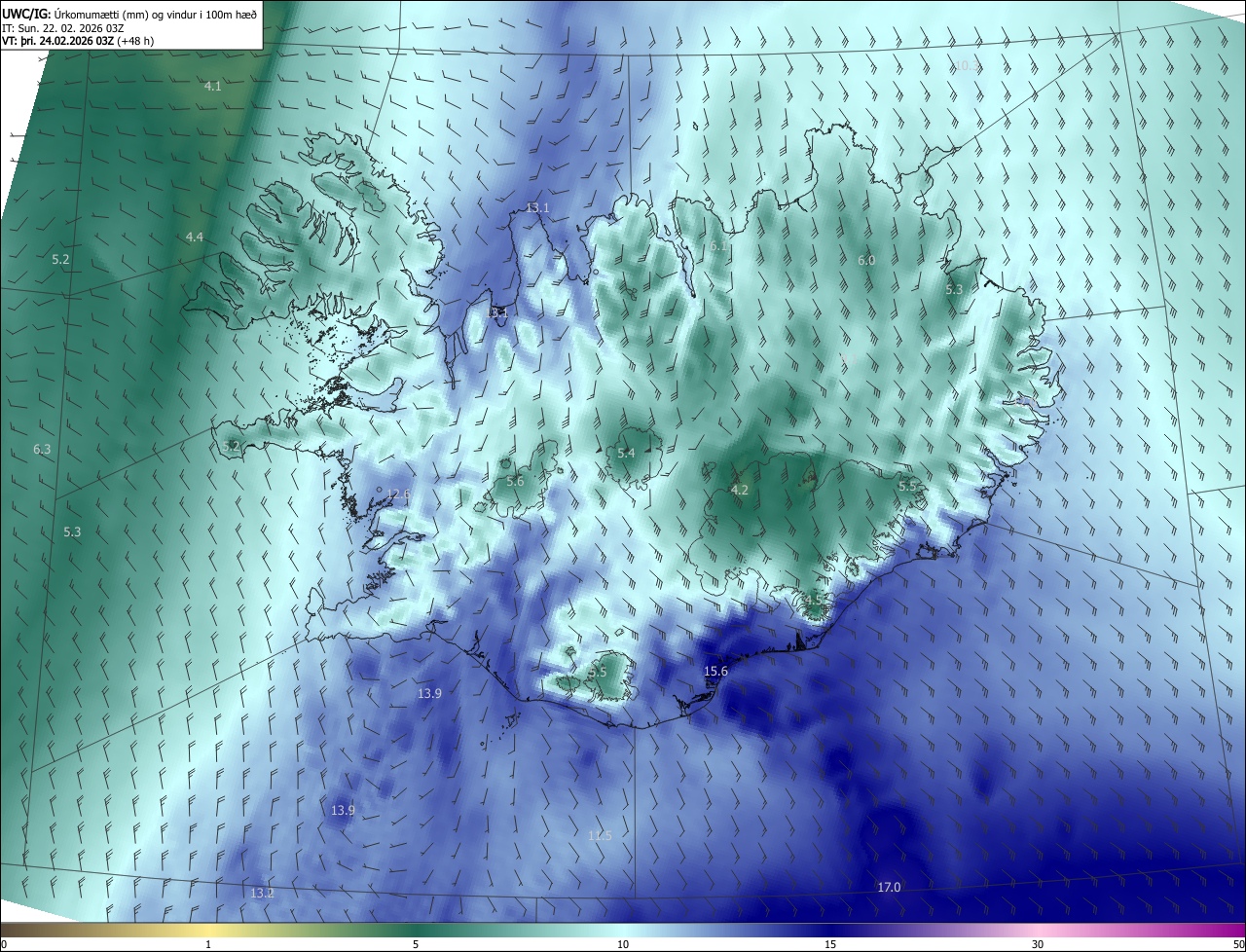
Task: Click the 5.6 value on the map
Action: [x=515, y=482]
